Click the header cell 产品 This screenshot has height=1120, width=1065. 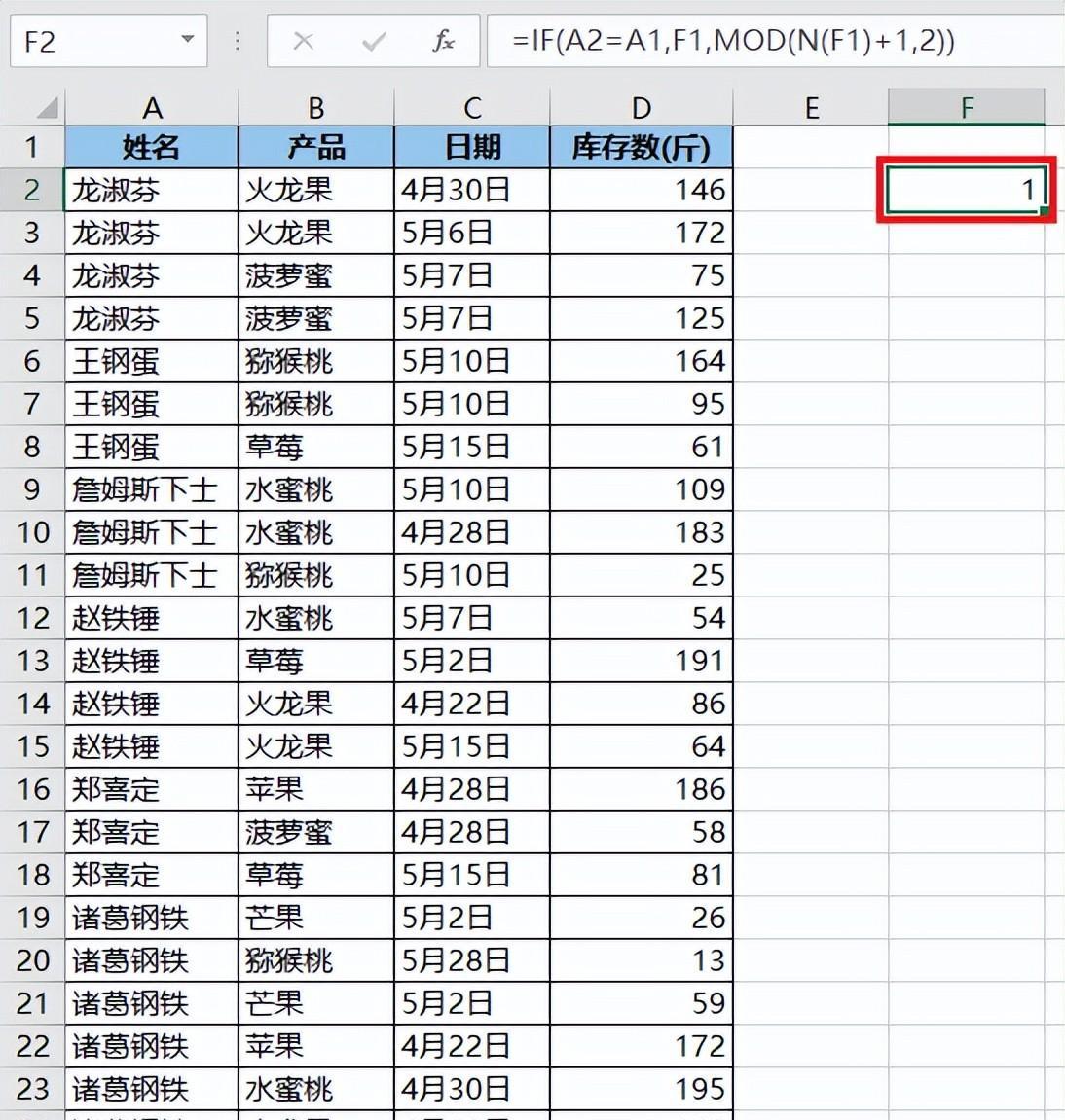click(x=316, y=147)
